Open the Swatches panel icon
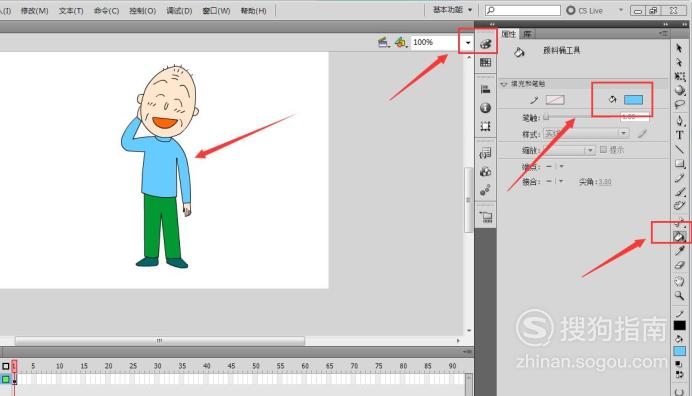The width and height of the screenshot is (692, 396). 485,62
